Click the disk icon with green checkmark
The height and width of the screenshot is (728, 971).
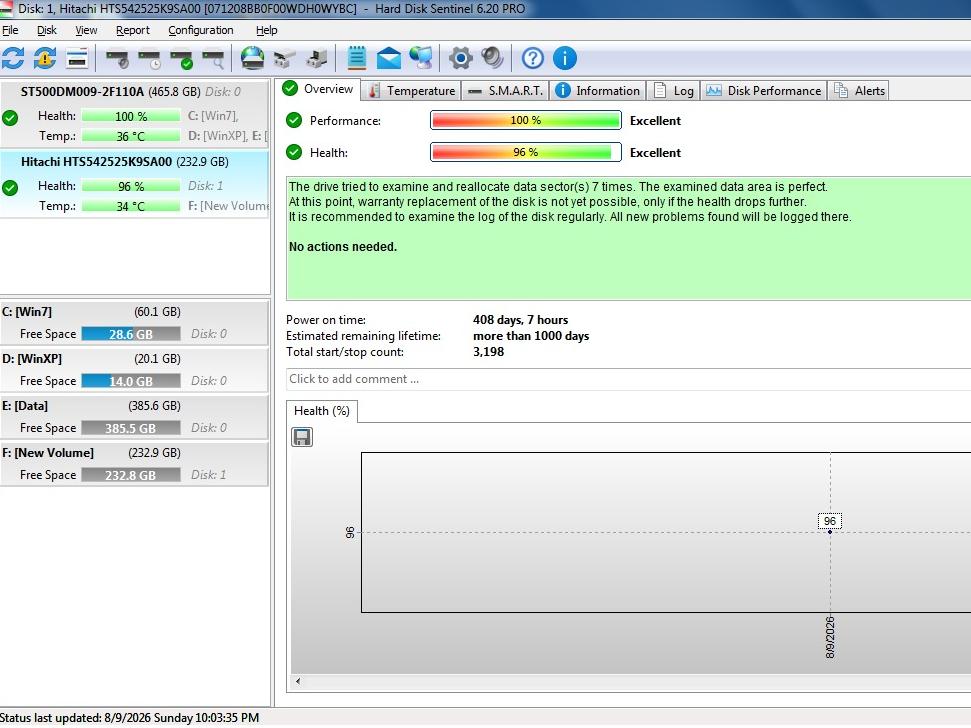(x=181, y=59)
